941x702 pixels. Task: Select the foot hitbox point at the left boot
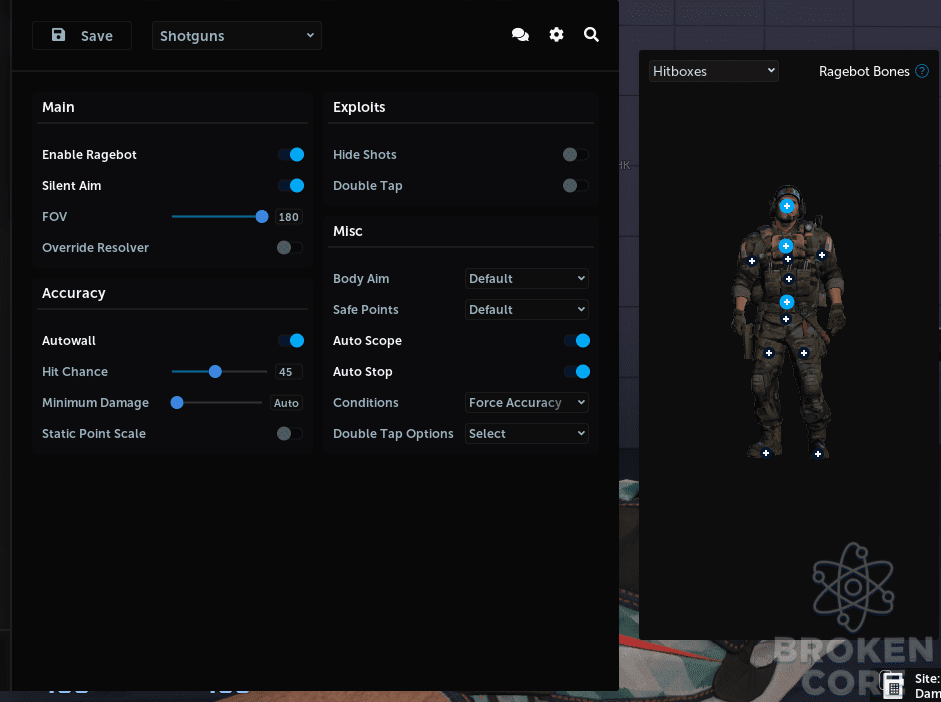coord(766,453)
